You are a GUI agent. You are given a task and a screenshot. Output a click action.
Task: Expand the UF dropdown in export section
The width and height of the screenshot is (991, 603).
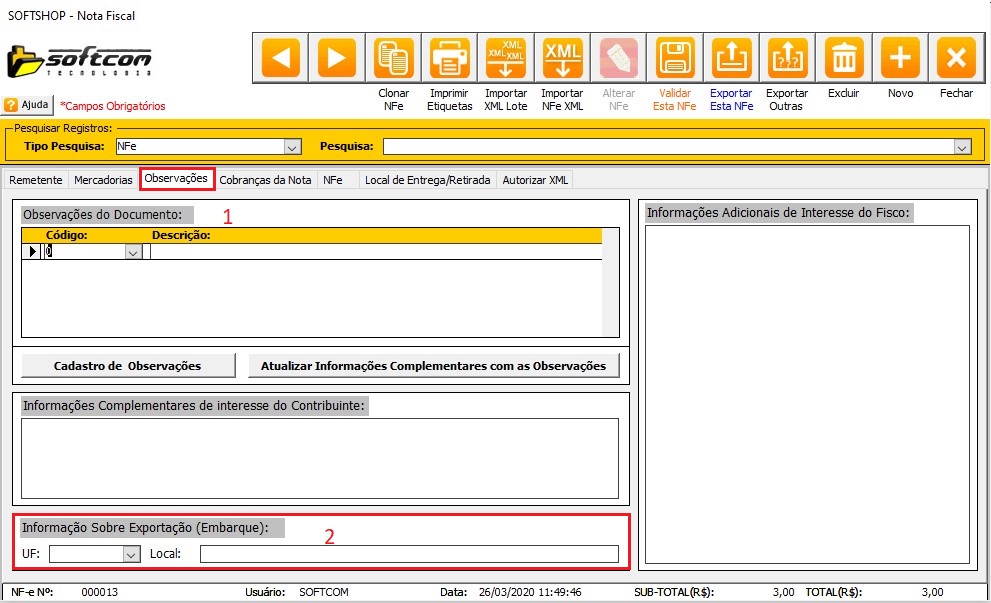[x=131, y=554]
